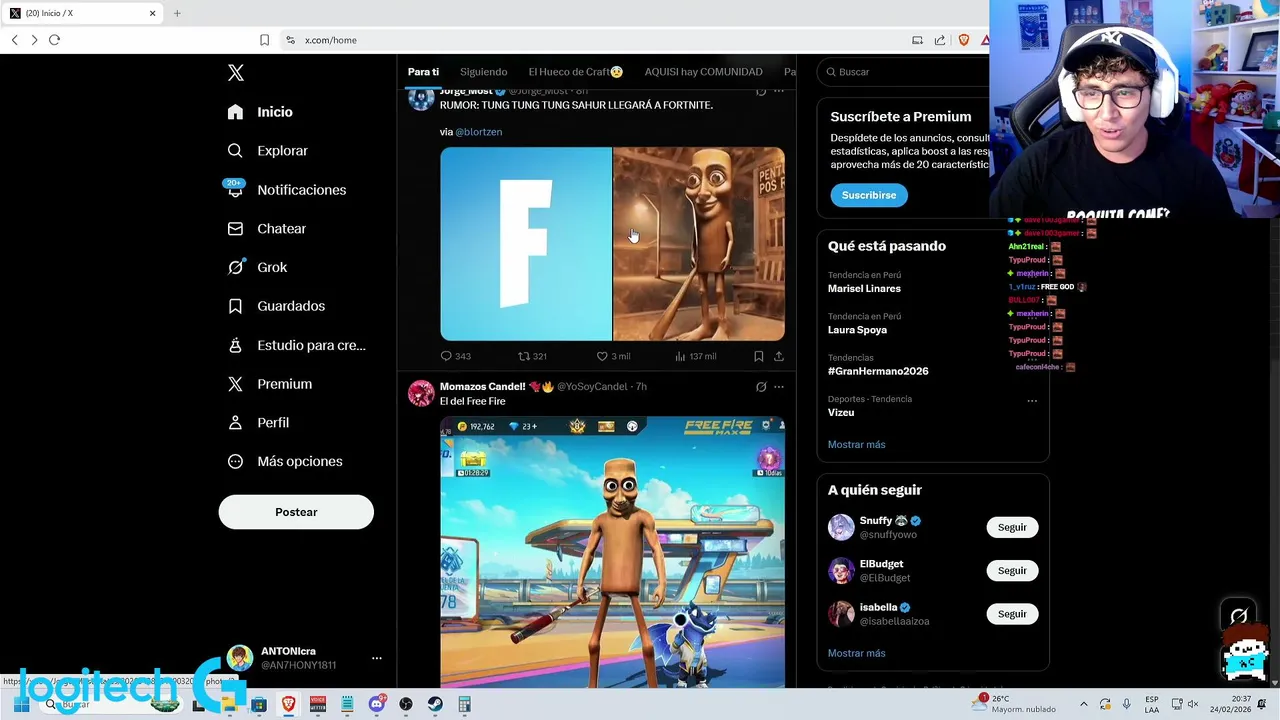
Task: Like the Fortnite rumor post
Action: 613,356
